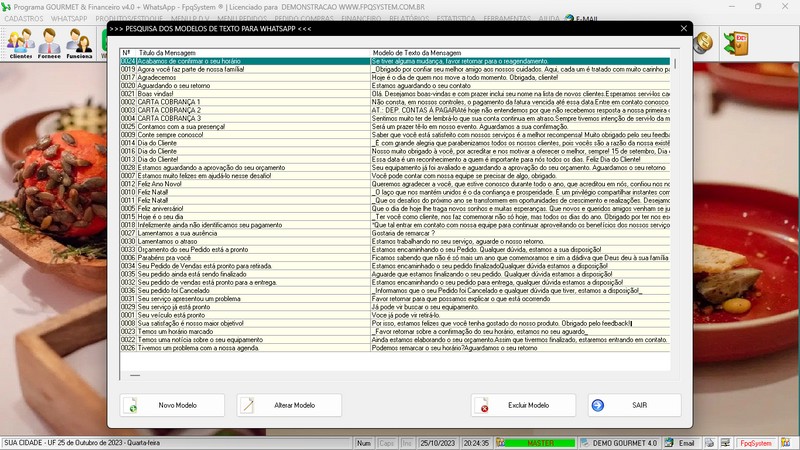Viewport: 800px width, 450px height.
Task: Click the users icon at status bar end
Action: pos(786,443)
